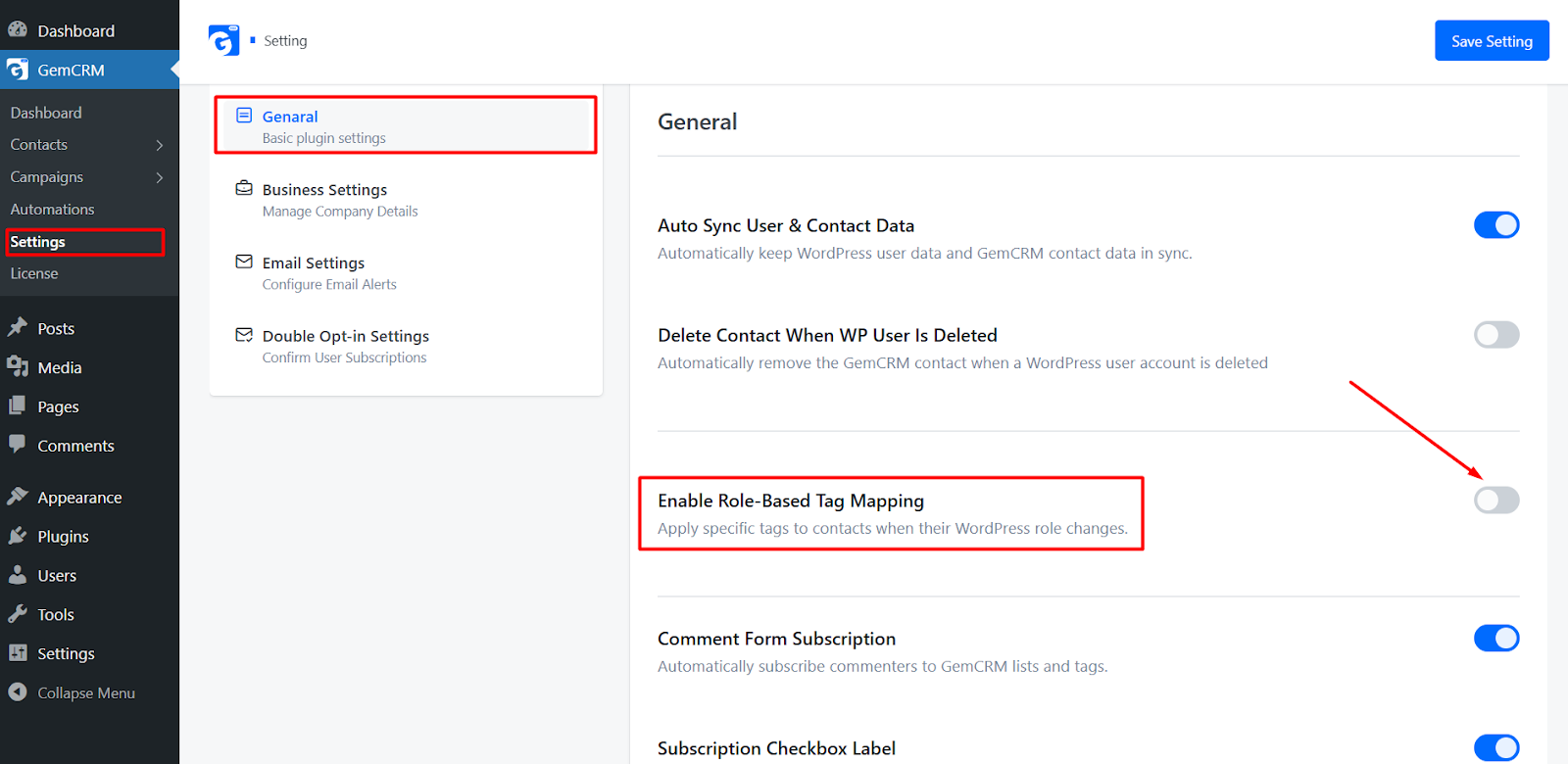Click 'Auto Sync User & Contact Data' label
Viewport: 1568px width, 764px height.
tap(786, 225)
